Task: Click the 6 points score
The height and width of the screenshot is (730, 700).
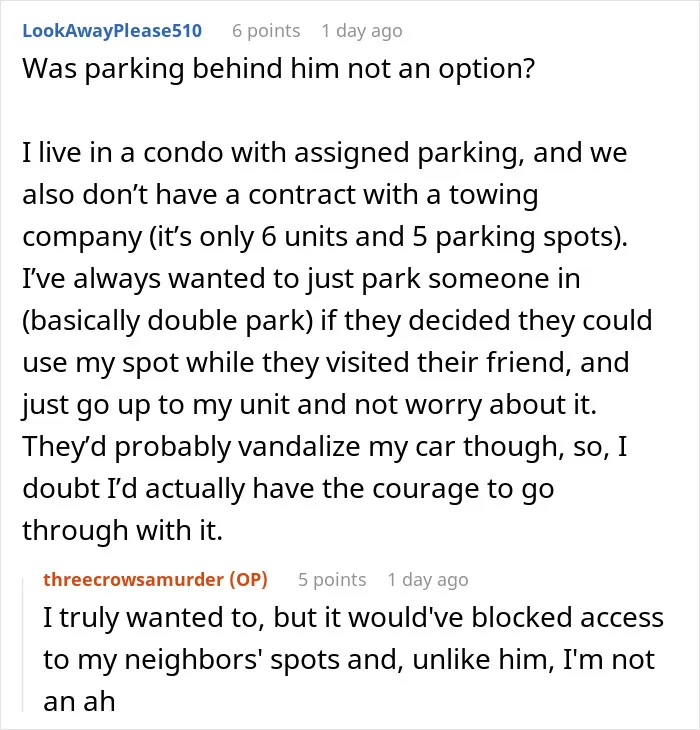Action: tap(266, 31)
